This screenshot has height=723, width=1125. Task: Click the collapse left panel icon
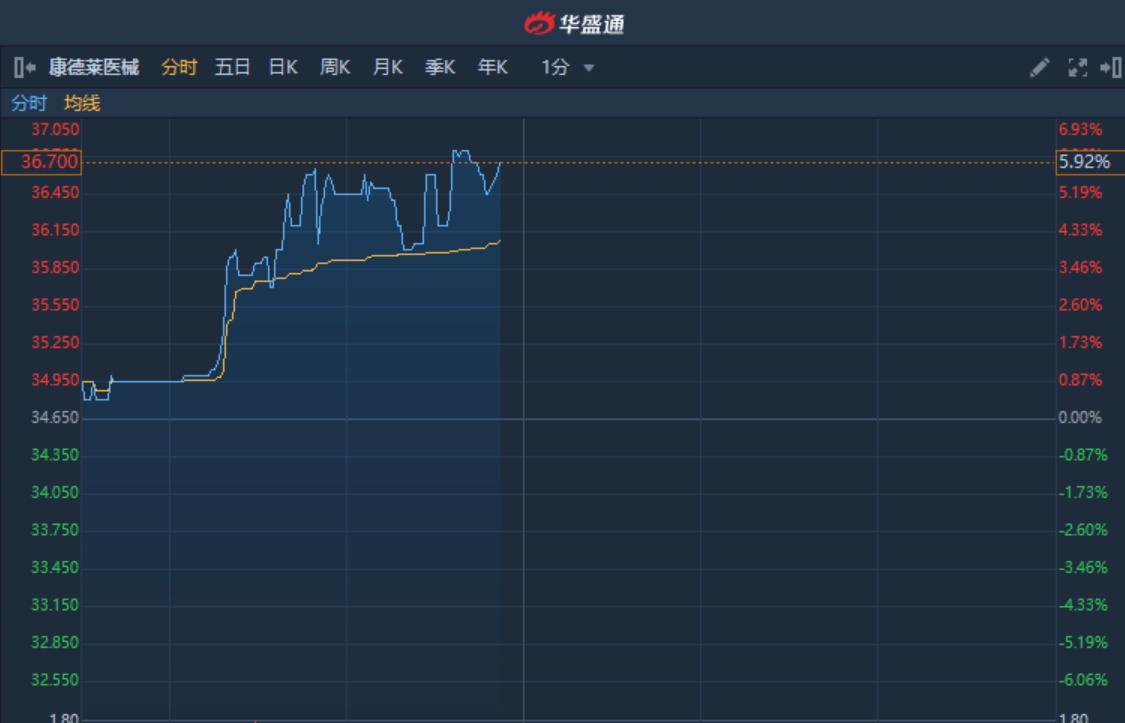(x=25, y=68)
